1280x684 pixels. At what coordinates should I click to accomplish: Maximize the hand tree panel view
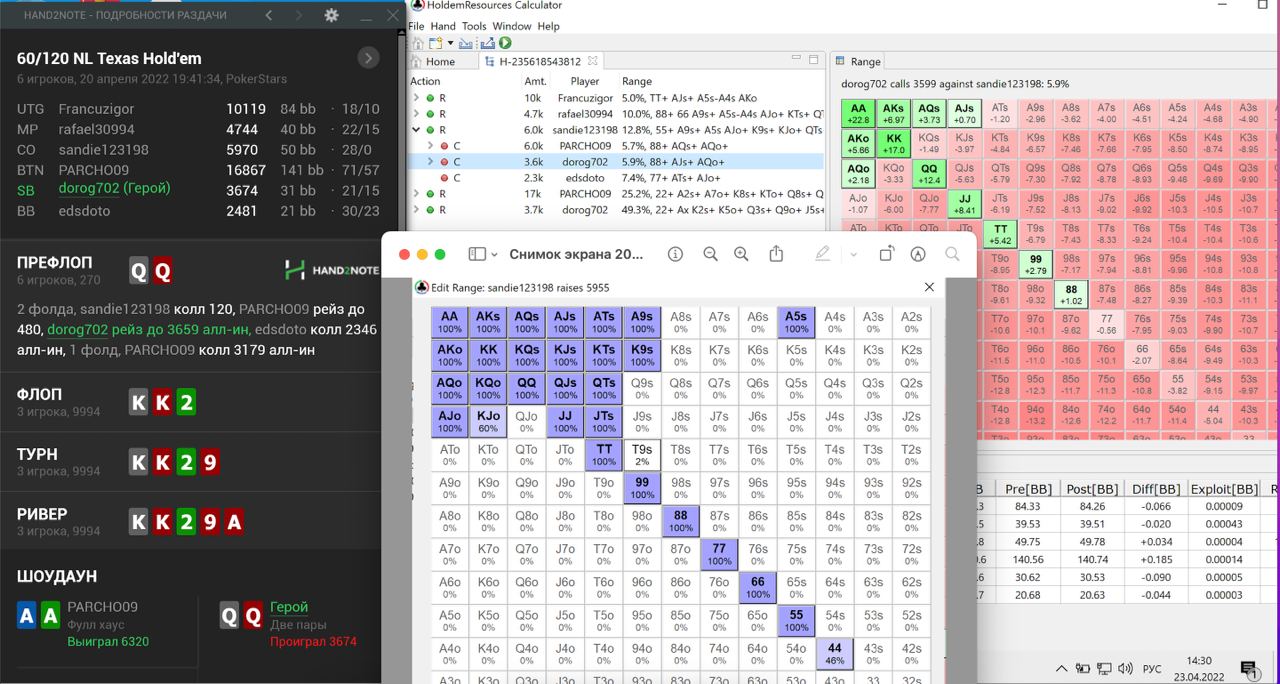[x=814, y=60]
